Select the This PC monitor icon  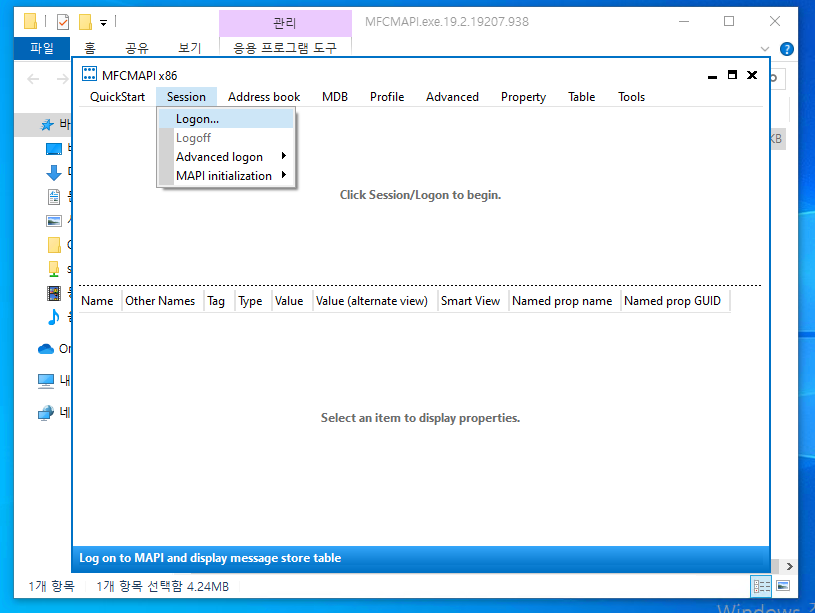[x=46, y=381]
